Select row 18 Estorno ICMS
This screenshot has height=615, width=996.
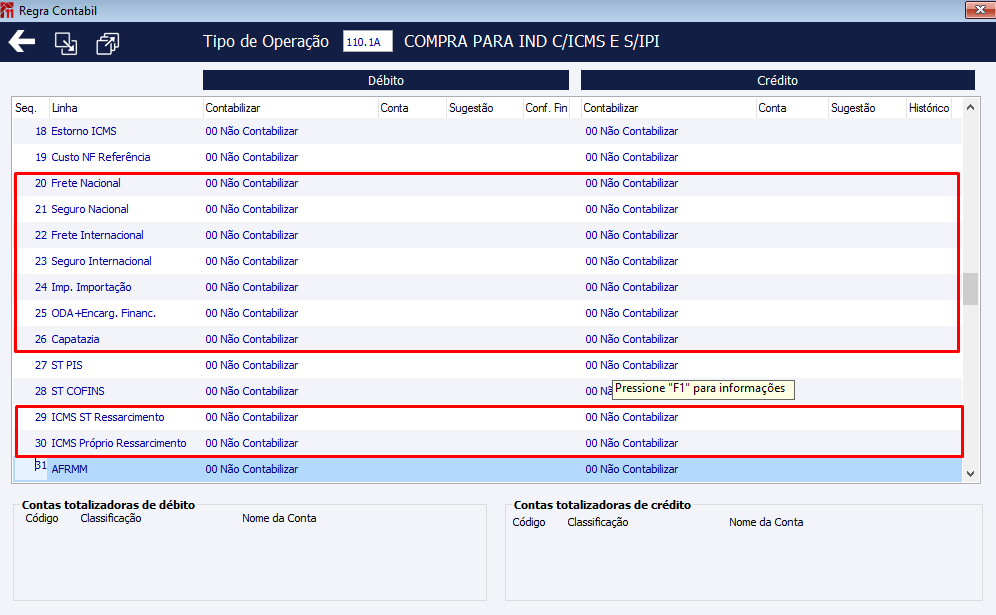click(x=487, y=131)
